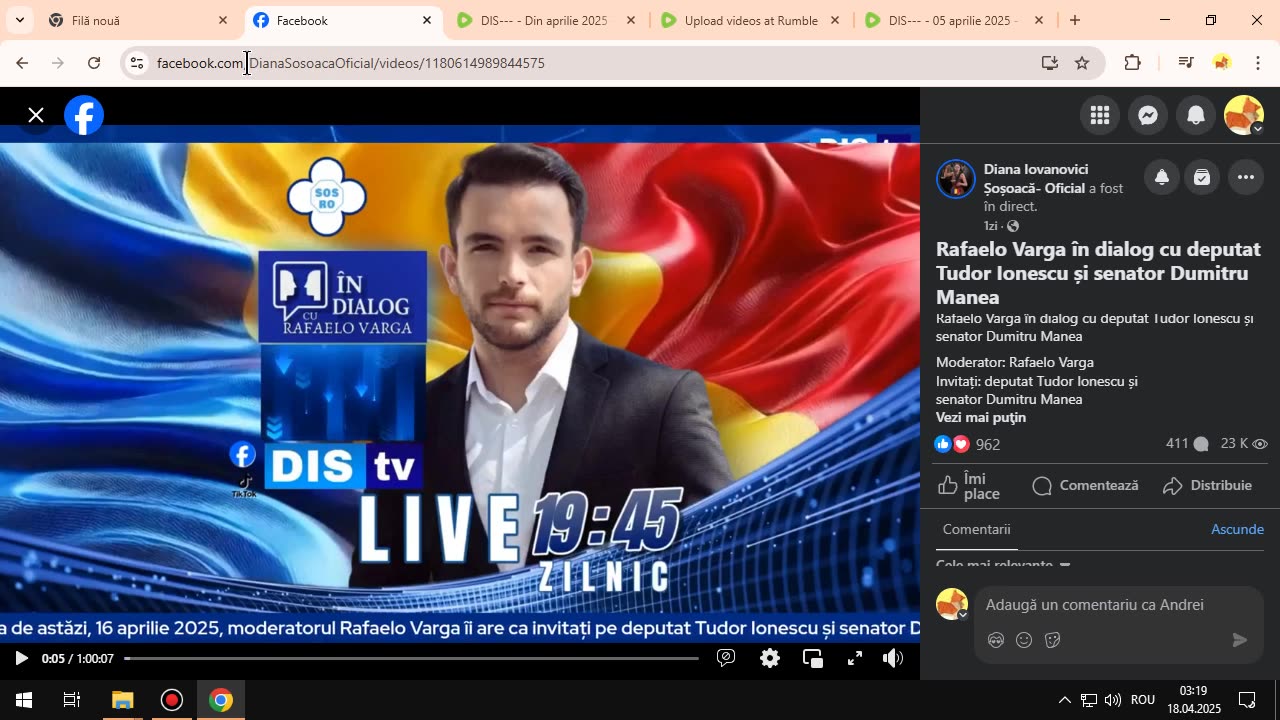Open File Explorer on taskbar
Screen dimensions: 1280x720
(122, 700)
